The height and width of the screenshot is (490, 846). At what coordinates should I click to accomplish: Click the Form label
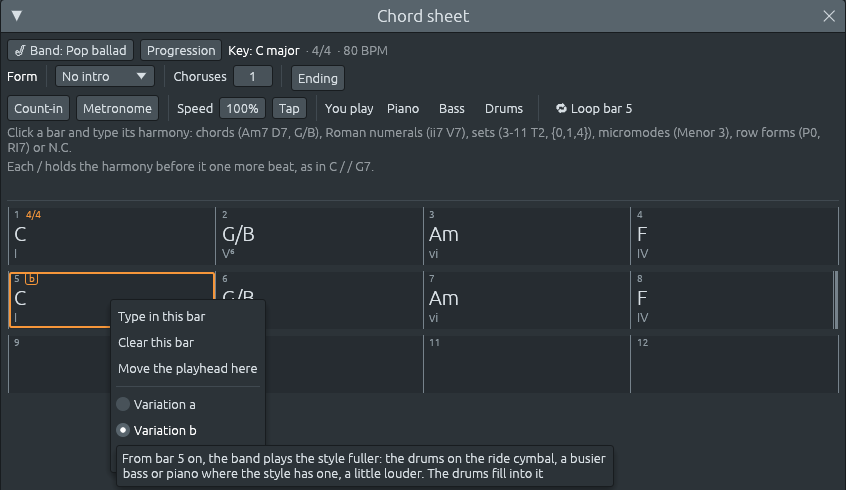22,77
